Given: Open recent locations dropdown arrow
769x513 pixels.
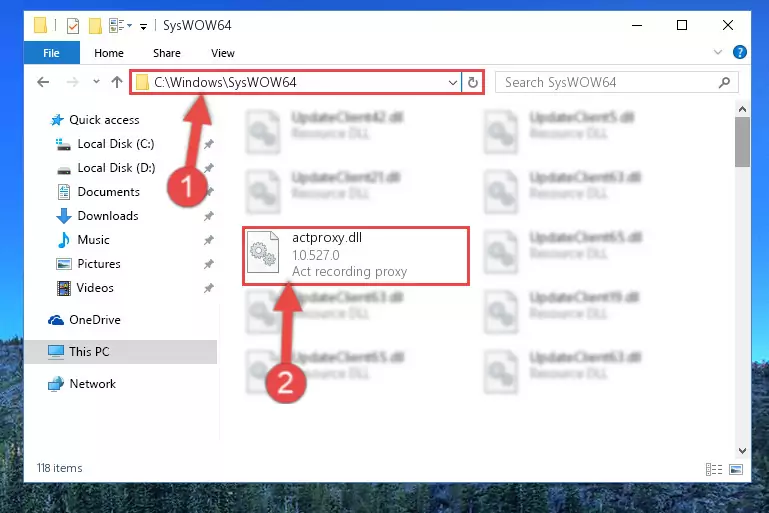Looking at the screenshot, I should point(96,81).
